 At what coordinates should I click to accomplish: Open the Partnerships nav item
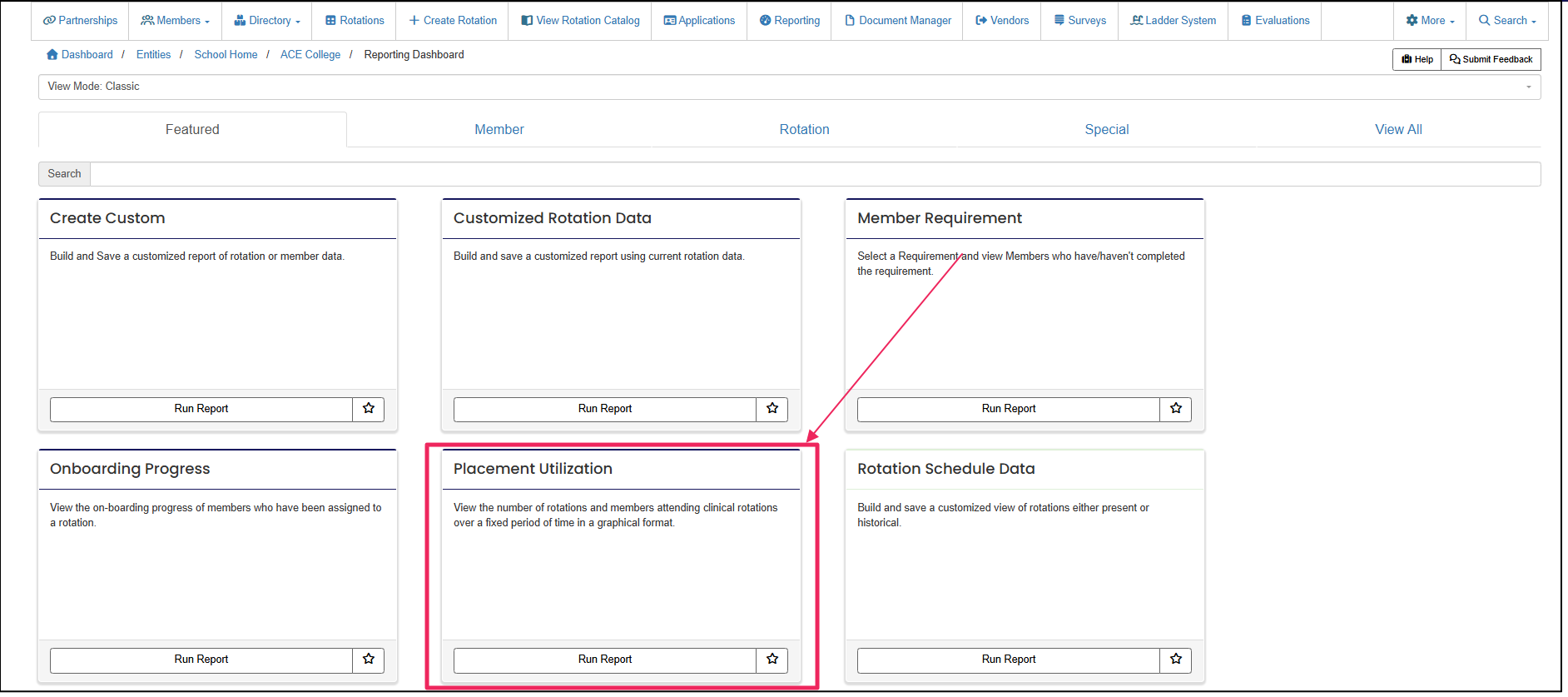tap(80, 20)
